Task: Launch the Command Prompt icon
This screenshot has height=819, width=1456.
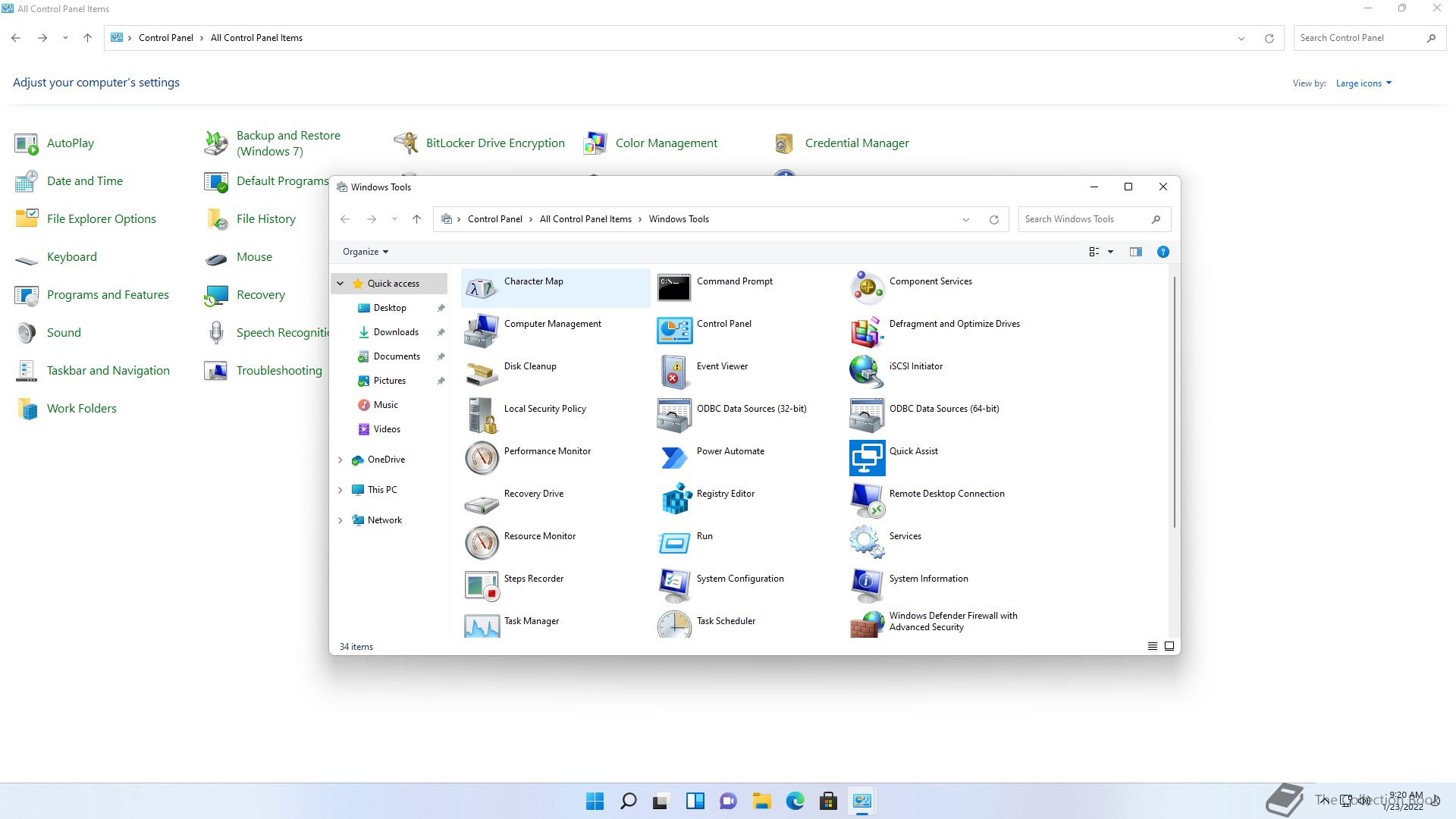Action: click(675, 287)
